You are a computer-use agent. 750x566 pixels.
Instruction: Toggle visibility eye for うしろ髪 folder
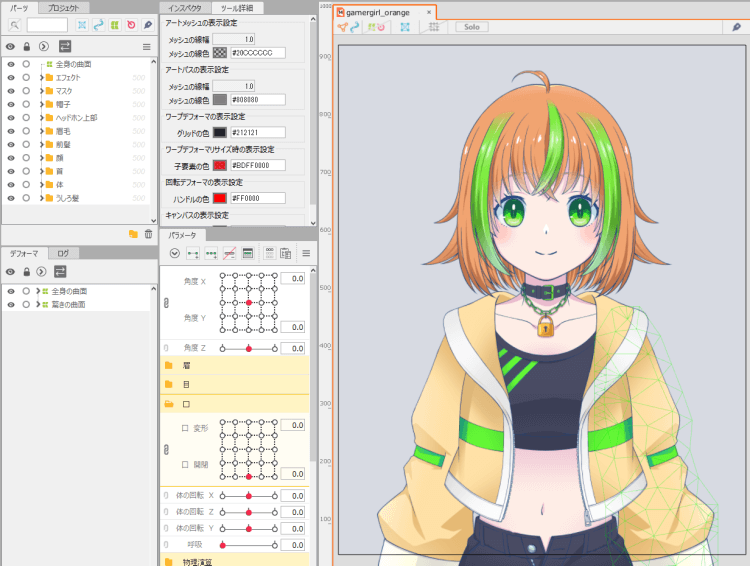[11, 198]
